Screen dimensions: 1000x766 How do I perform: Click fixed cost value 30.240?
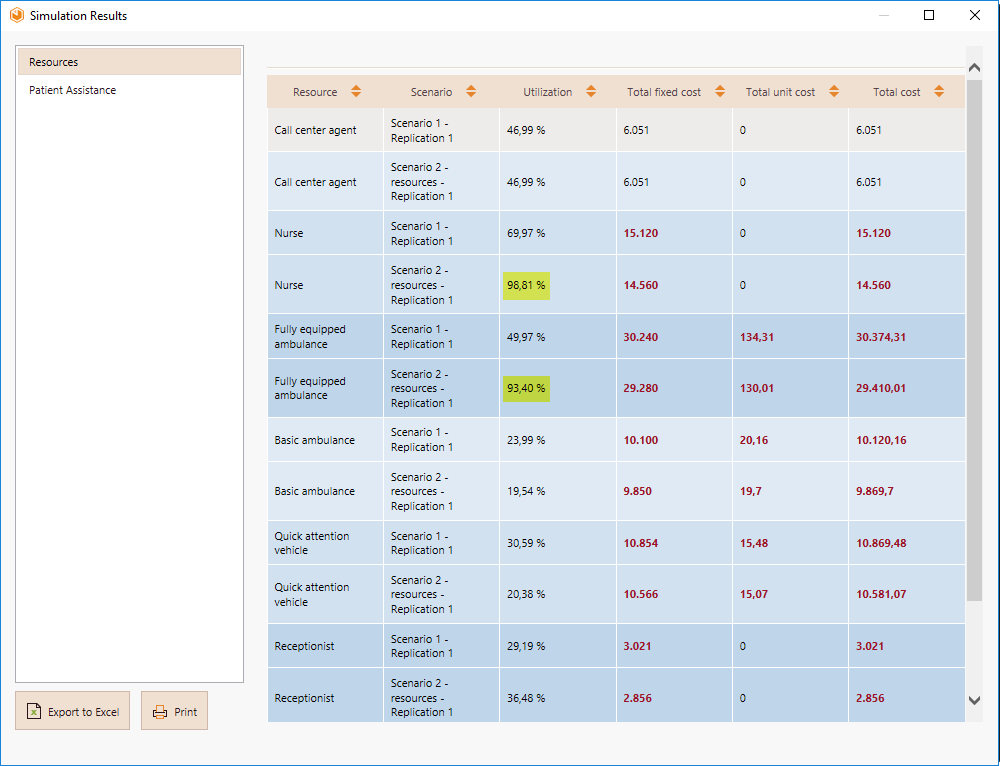tap(641, 337)
